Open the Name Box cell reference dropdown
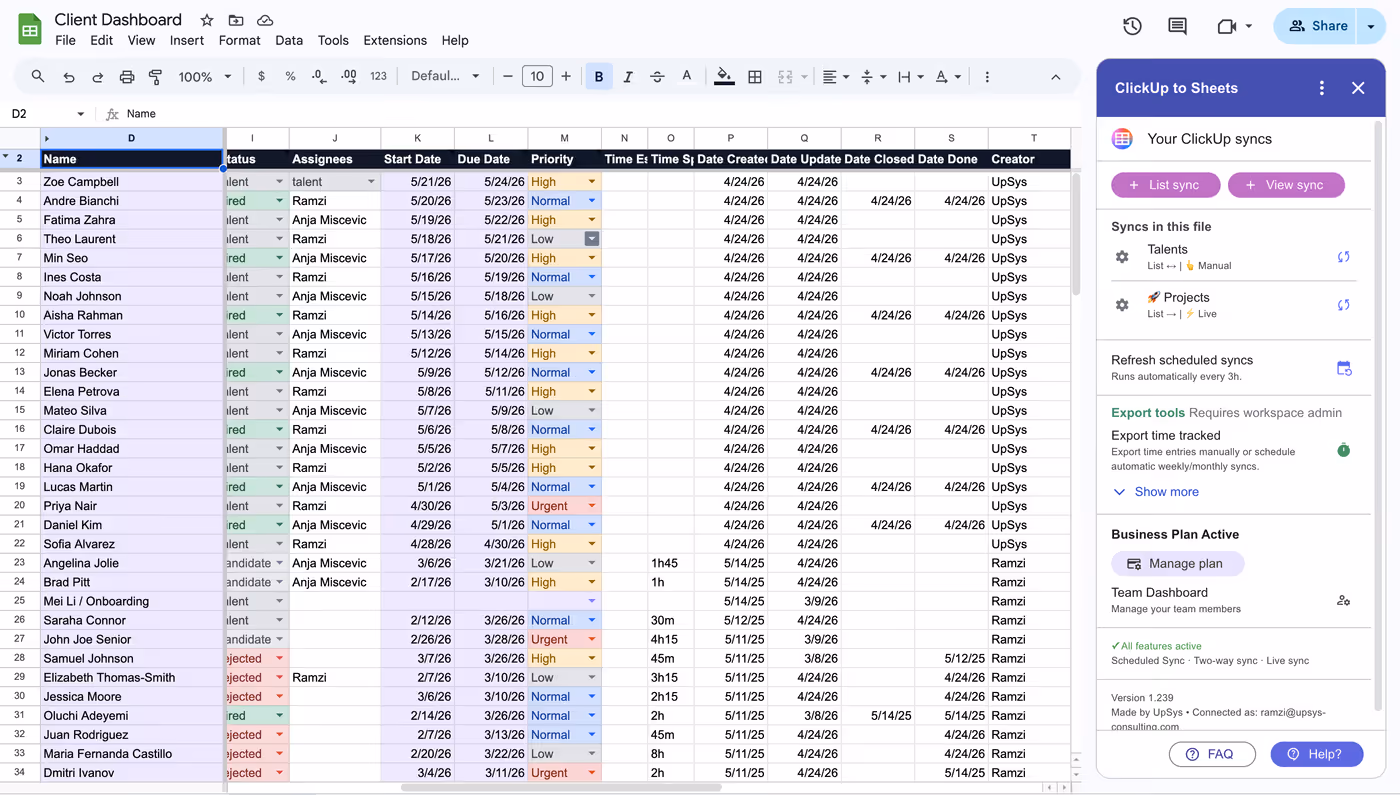Viewport: 1400px width, 795px height. coord(80,114)
